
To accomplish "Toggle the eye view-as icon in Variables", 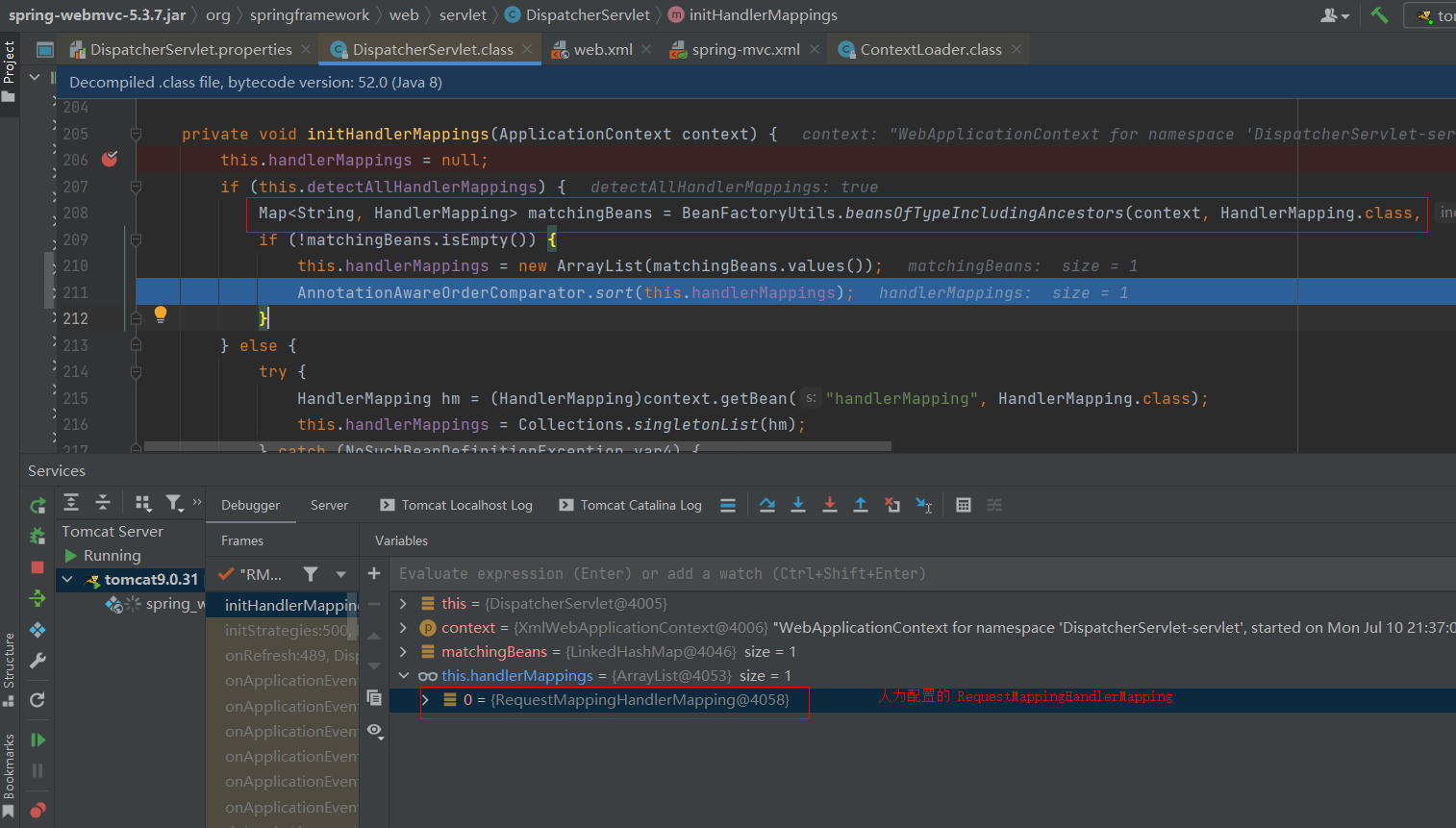I will [x=375, y=731].
